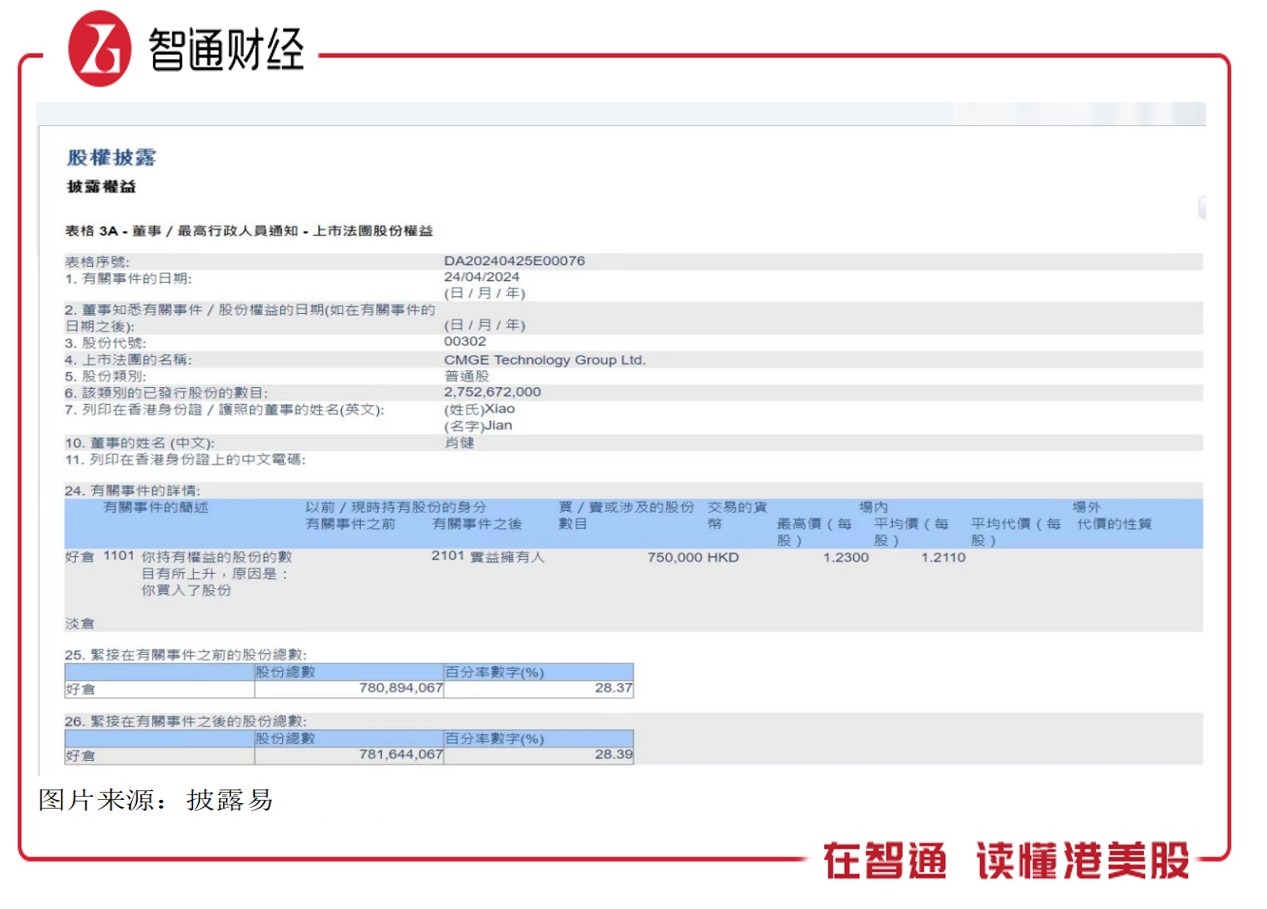Toggle the 好倉 row in section 26

click(x=79, y=756)
